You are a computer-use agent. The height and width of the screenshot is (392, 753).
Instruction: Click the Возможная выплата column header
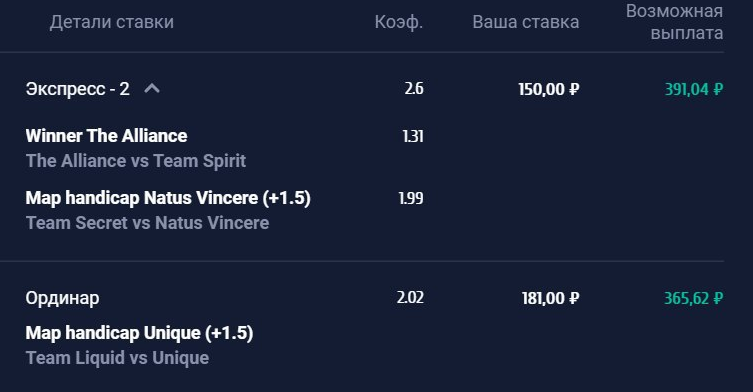coord(675,22)
